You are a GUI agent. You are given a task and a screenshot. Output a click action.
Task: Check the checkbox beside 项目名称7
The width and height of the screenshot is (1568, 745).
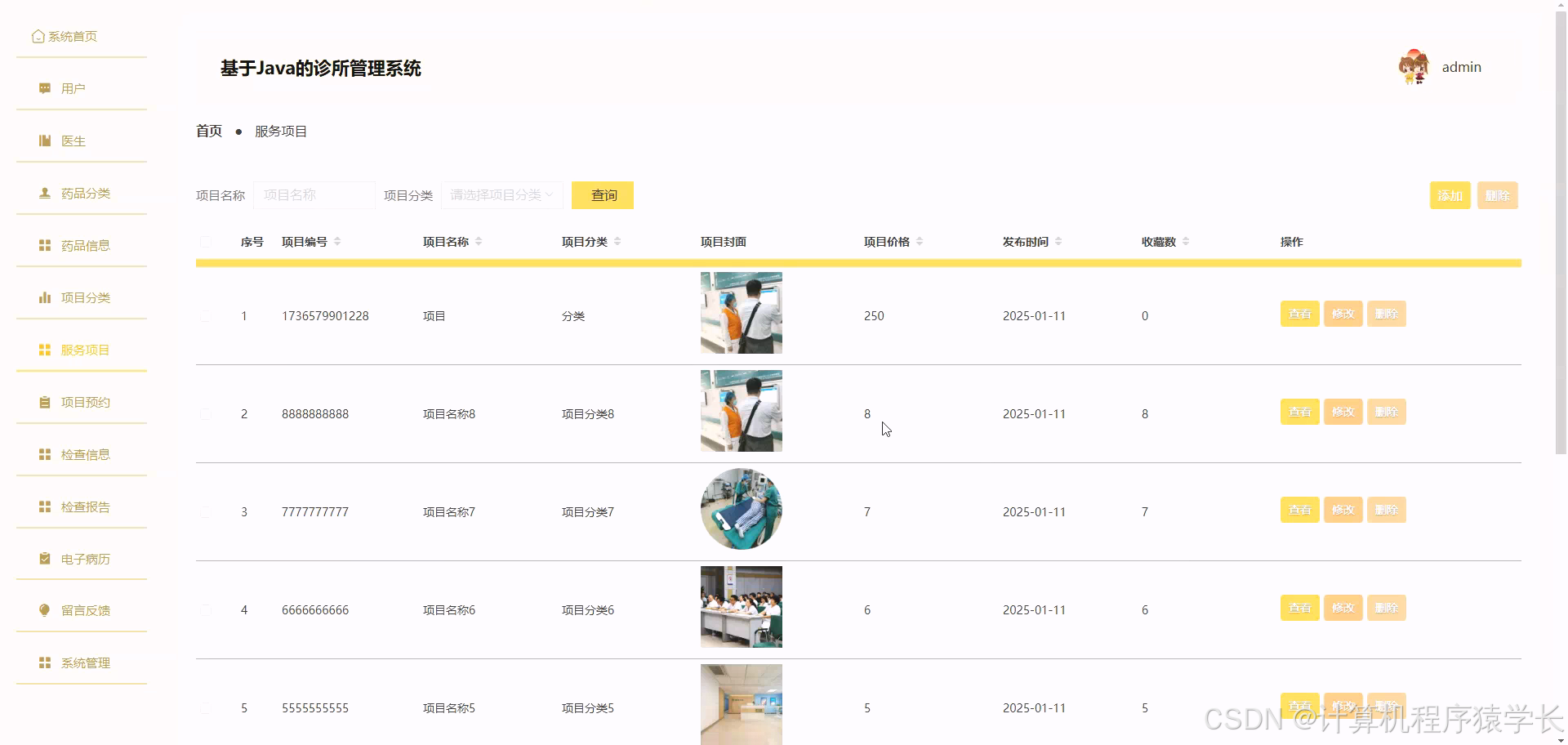point(206,512)
